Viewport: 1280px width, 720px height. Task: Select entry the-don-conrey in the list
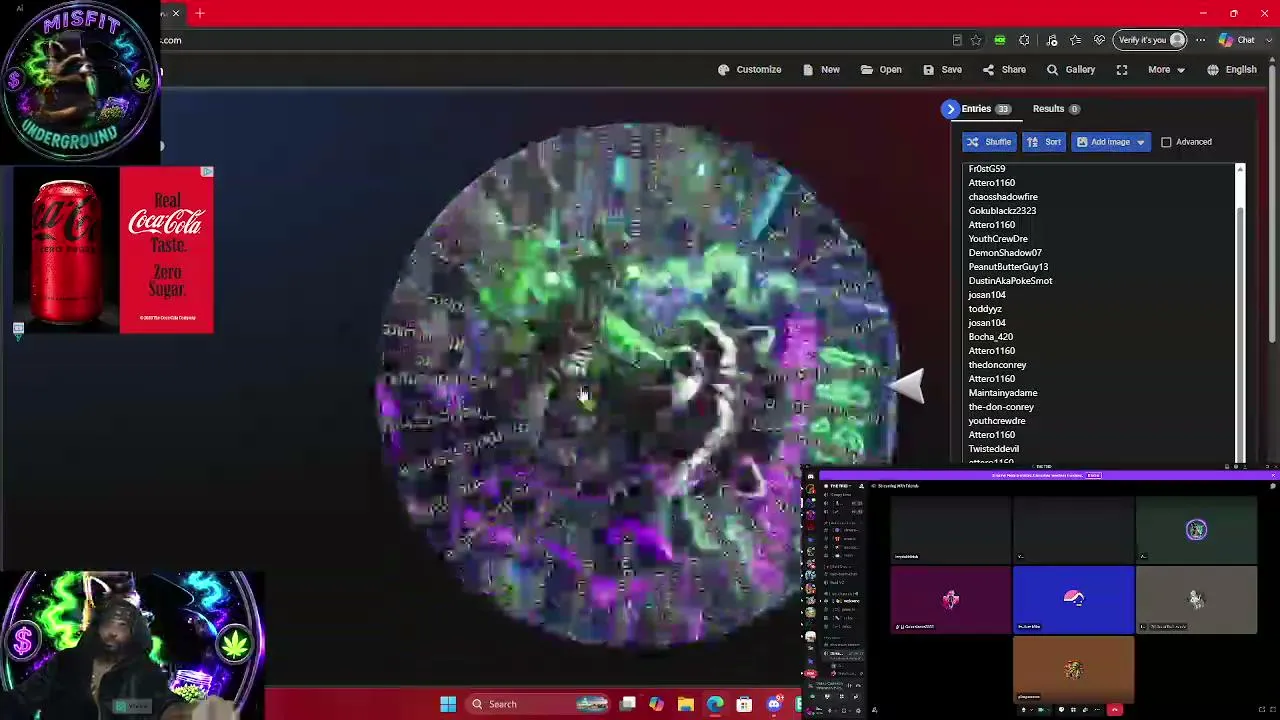tap(1001, 407)
